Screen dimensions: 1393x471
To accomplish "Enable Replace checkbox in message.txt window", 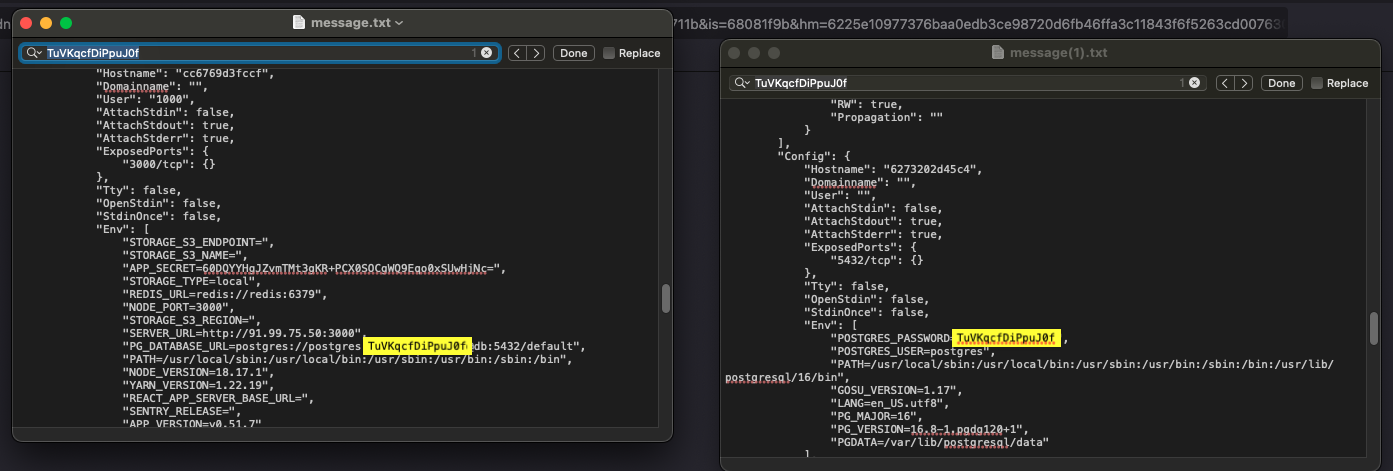I will (609, 53).
